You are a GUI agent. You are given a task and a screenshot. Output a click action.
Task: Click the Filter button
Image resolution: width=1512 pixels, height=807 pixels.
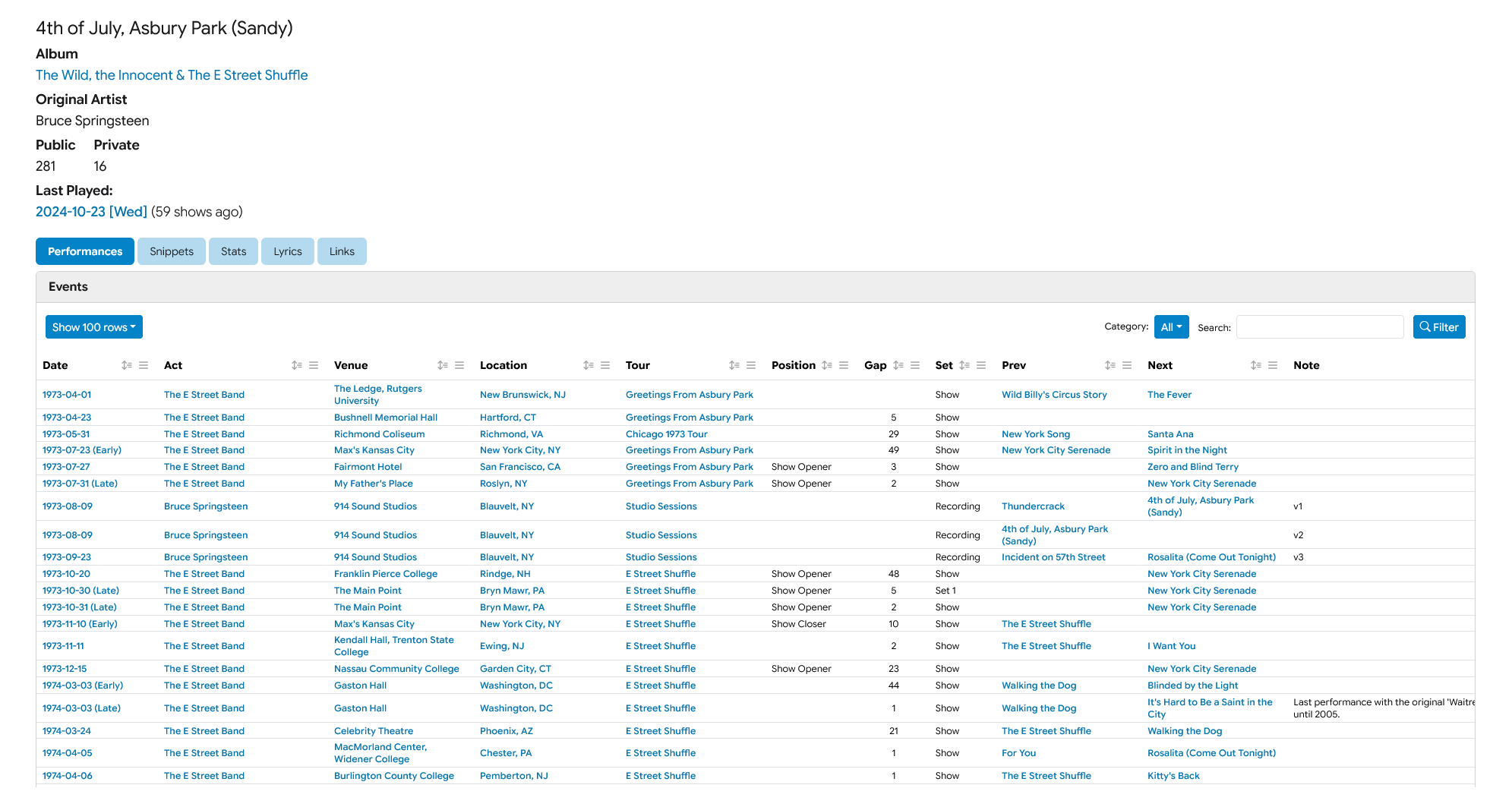pos(1439,327)
